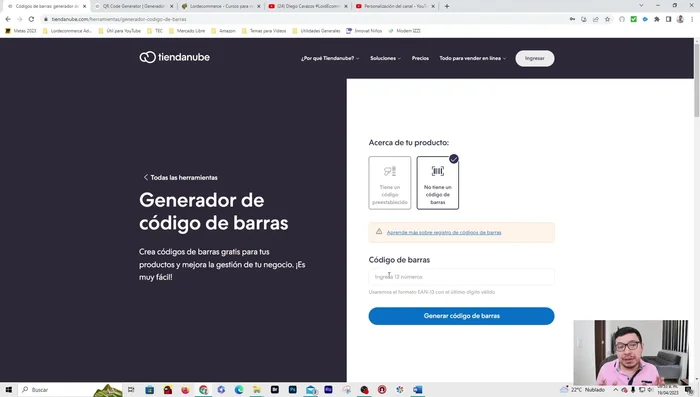Open Chrome from the taskbar

coord(203,389)
